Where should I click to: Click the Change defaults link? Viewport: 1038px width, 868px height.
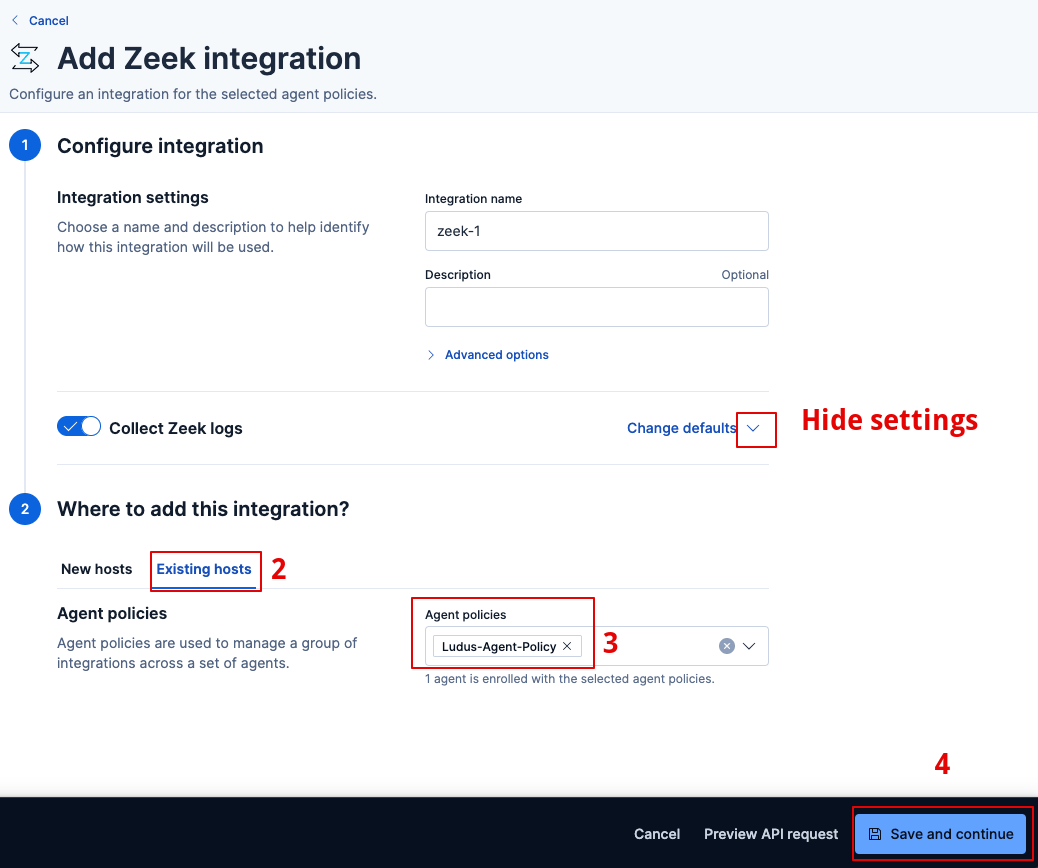click(x=681, y=427)
